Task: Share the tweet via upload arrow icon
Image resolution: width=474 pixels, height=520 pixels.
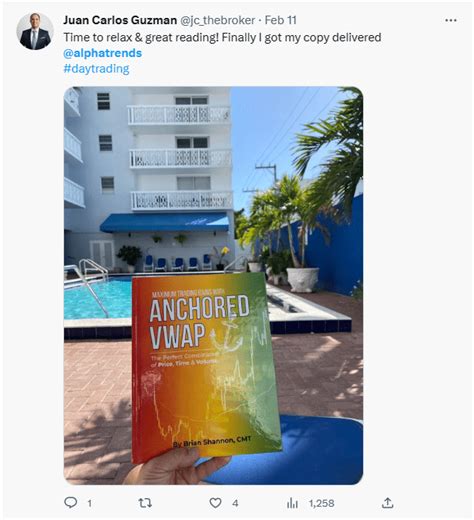Action: (x=387, y=502)
